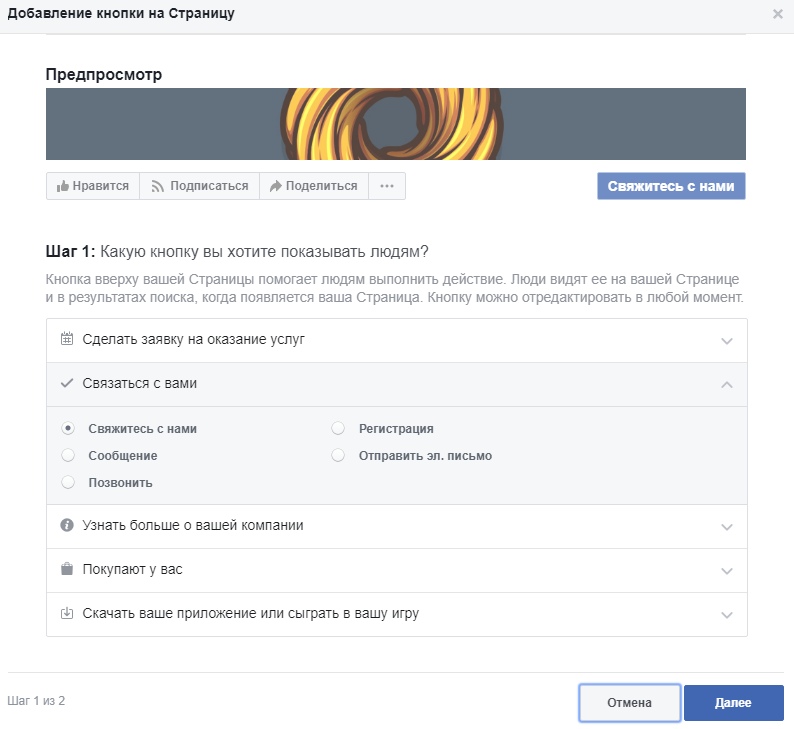Select the Сообщение radio button
This screenshot has height=729, width=794.
[68, 455]
